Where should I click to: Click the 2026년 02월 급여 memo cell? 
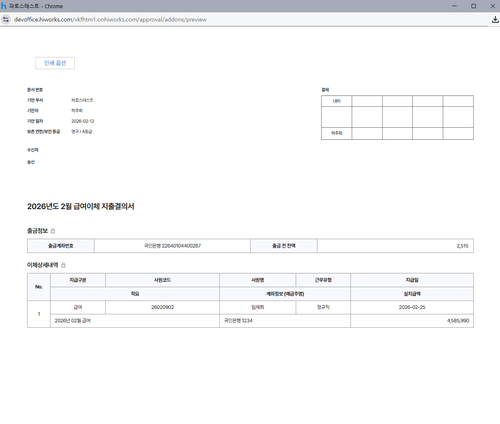(x=135, y=321)
